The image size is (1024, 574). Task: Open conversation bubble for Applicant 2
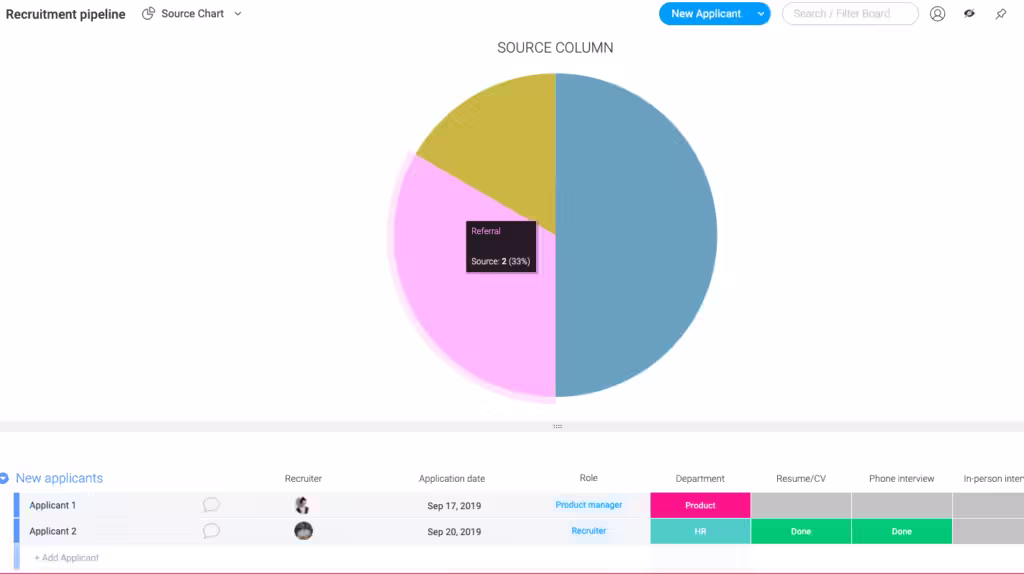(211, 531)
